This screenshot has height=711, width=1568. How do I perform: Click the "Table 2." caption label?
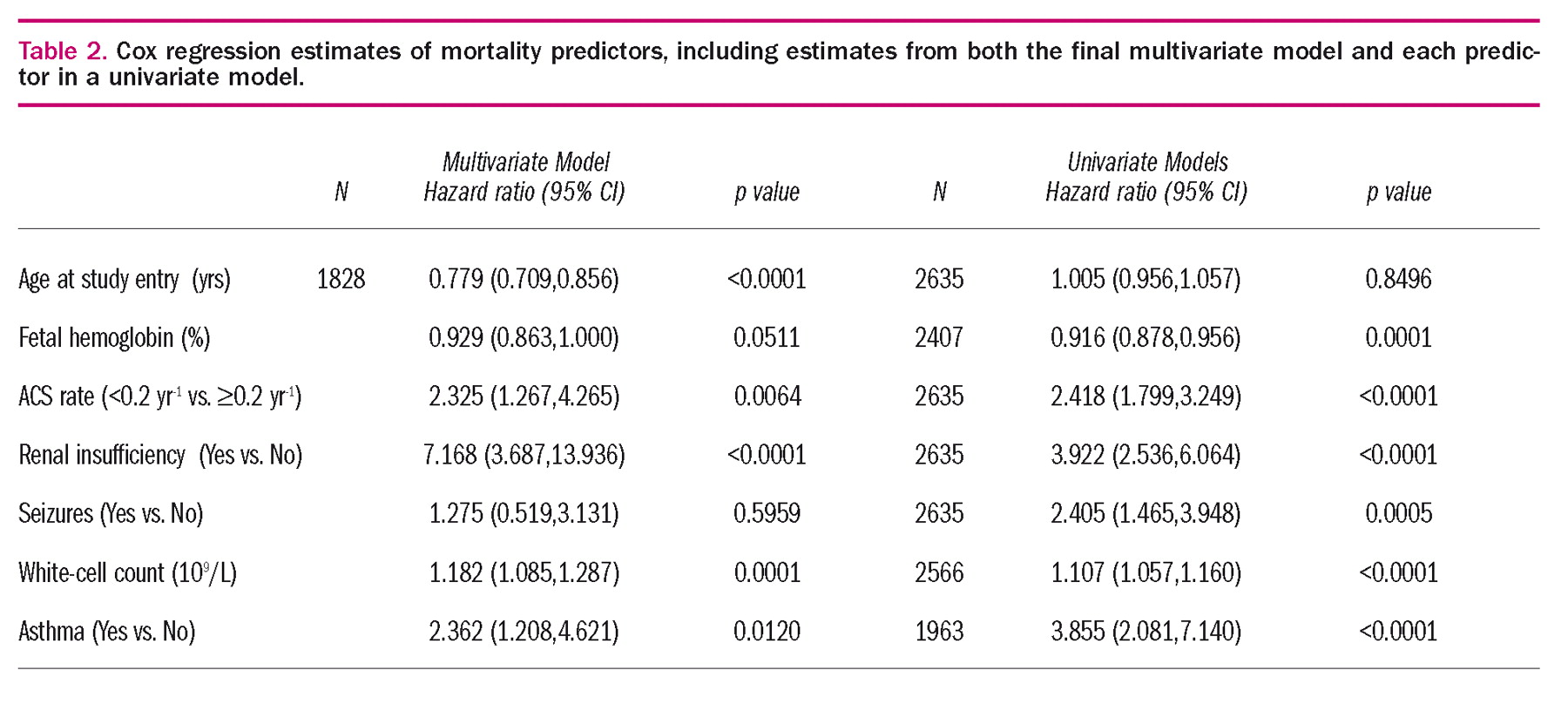click(x=63, y=51)
